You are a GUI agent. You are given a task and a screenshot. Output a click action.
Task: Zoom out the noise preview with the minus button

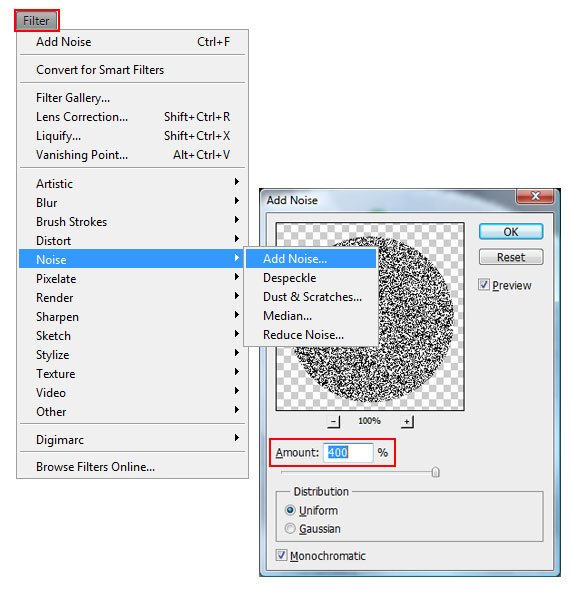tap(334, 422)
